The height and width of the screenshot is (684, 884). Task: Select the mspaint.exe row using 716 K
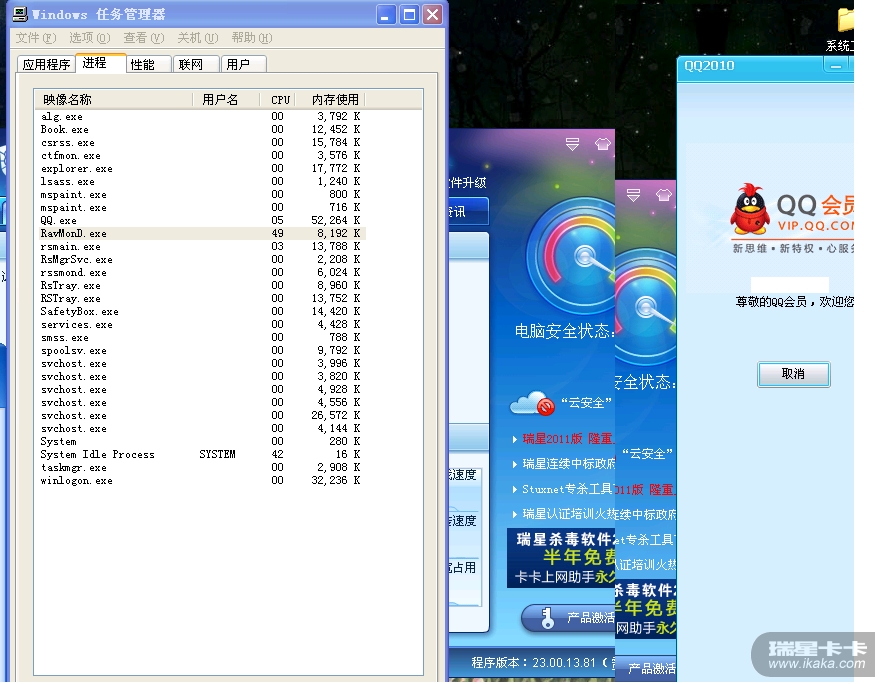coord(201,208)
